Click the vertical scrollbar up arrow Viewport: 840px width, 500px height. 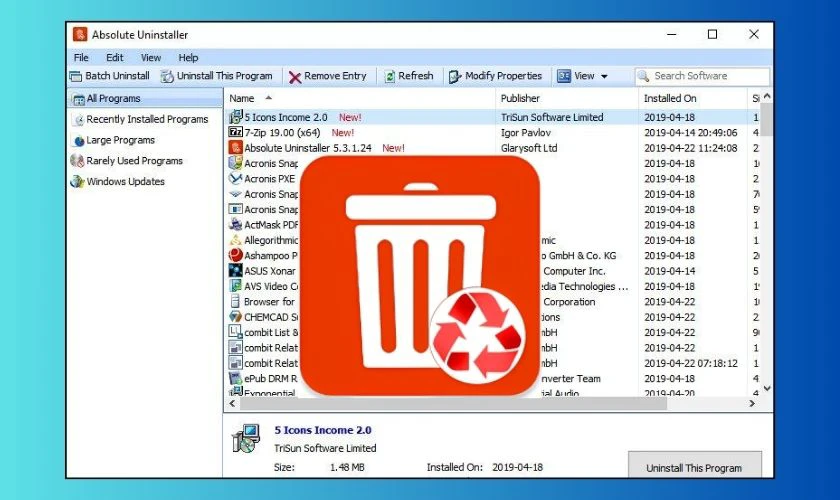767,96
